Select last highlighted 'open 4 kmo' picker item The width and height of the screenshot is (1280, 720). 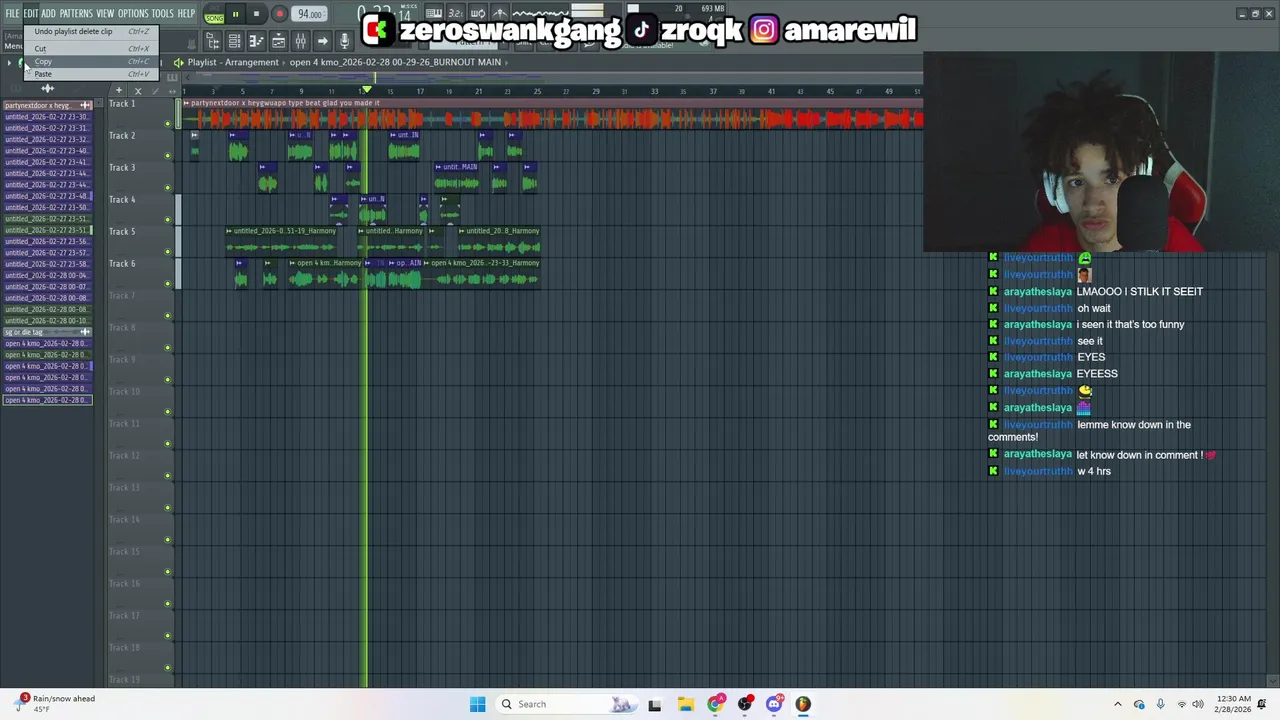48,400
